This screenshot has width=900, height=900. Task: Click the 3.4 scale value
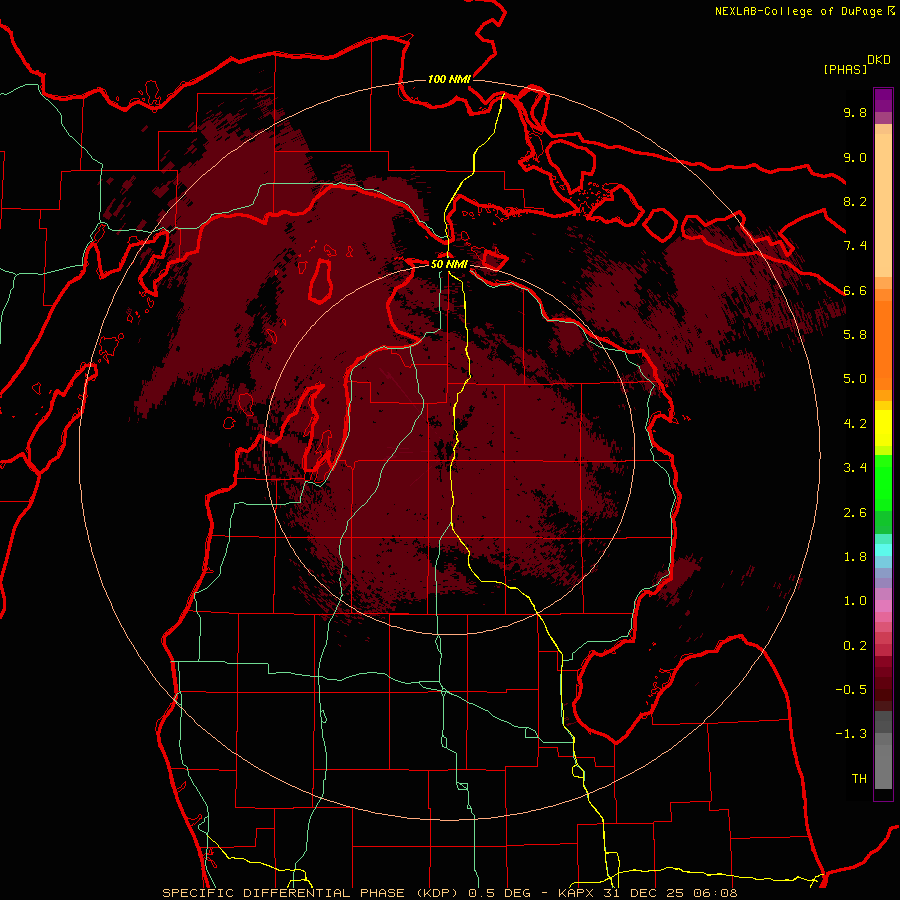855,468
